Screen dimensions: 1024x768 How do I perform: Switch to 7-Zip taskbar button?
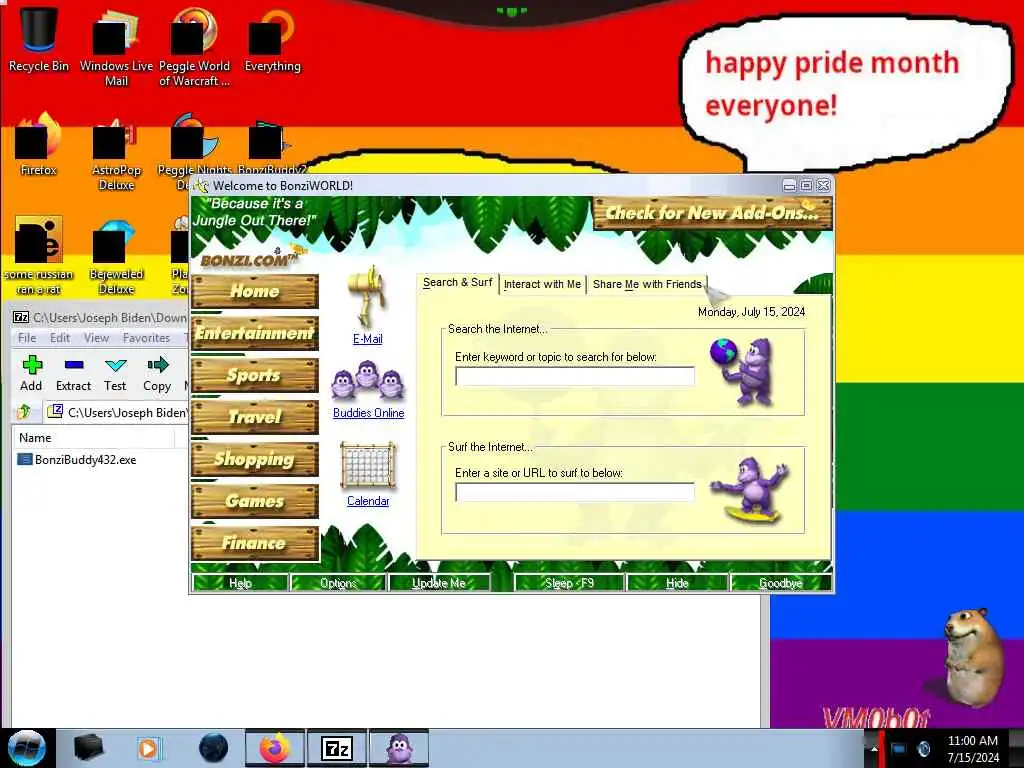pyautogui.click(x=337, y=748)
